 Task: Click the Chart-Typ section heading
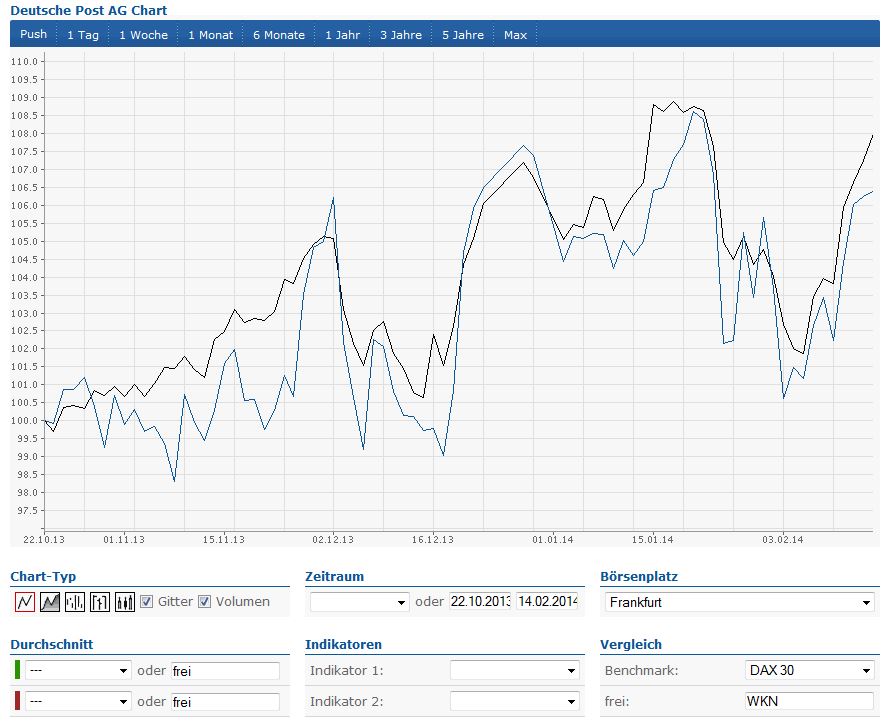click(43, 576)
